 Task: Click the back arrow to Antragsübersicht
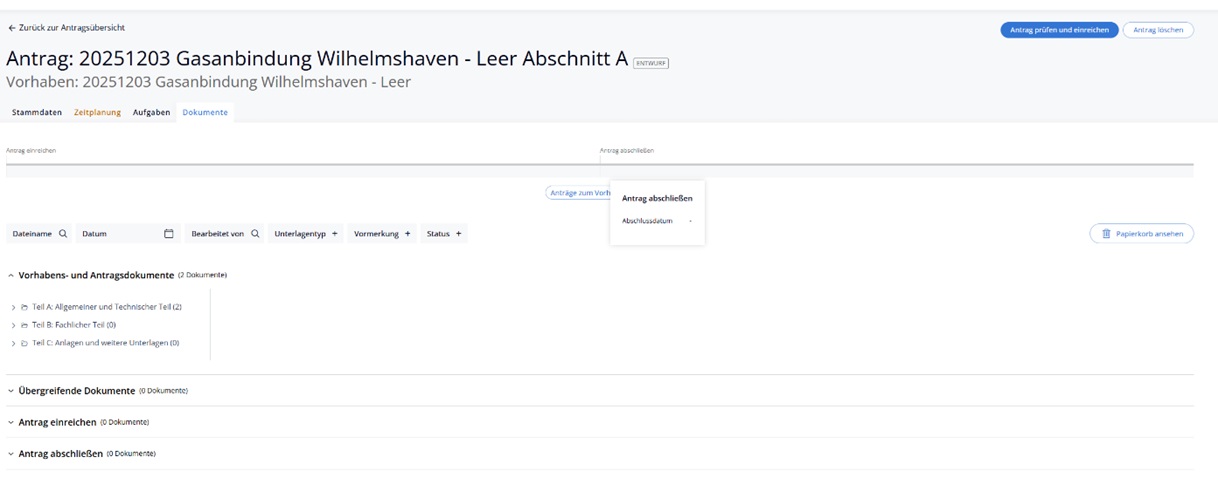click(12, 28)
